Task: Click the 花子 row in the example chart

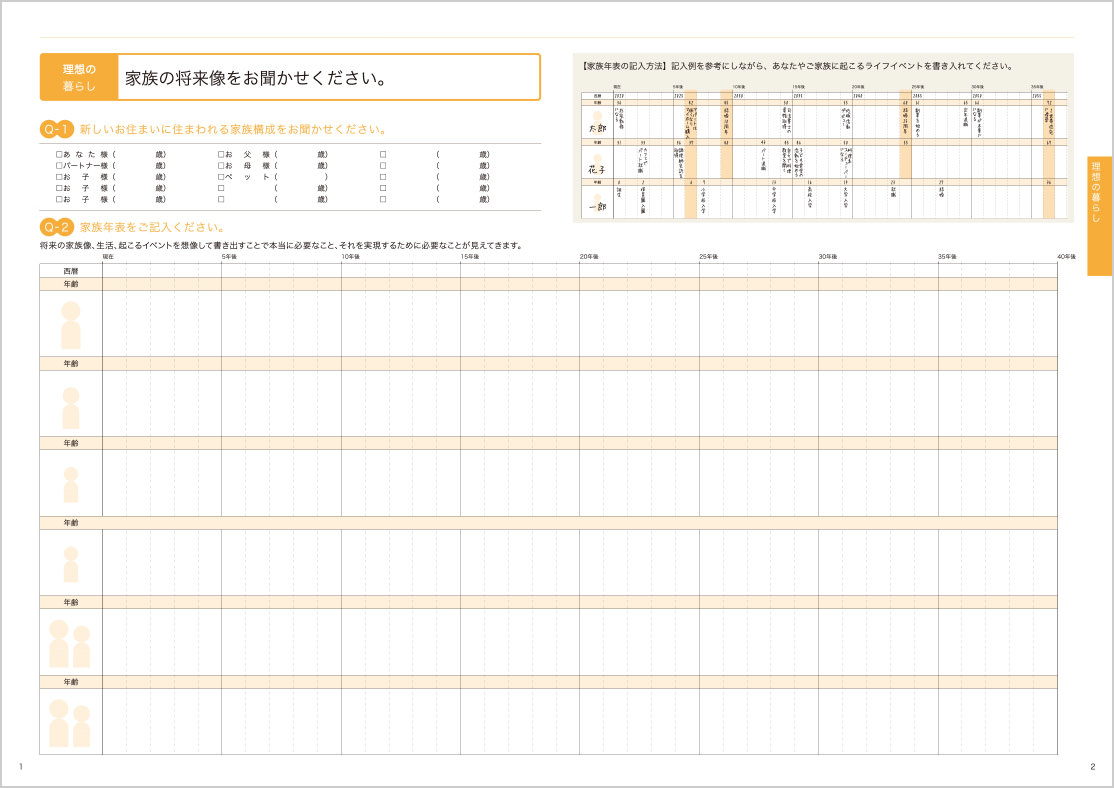Action: pos(597,163)
